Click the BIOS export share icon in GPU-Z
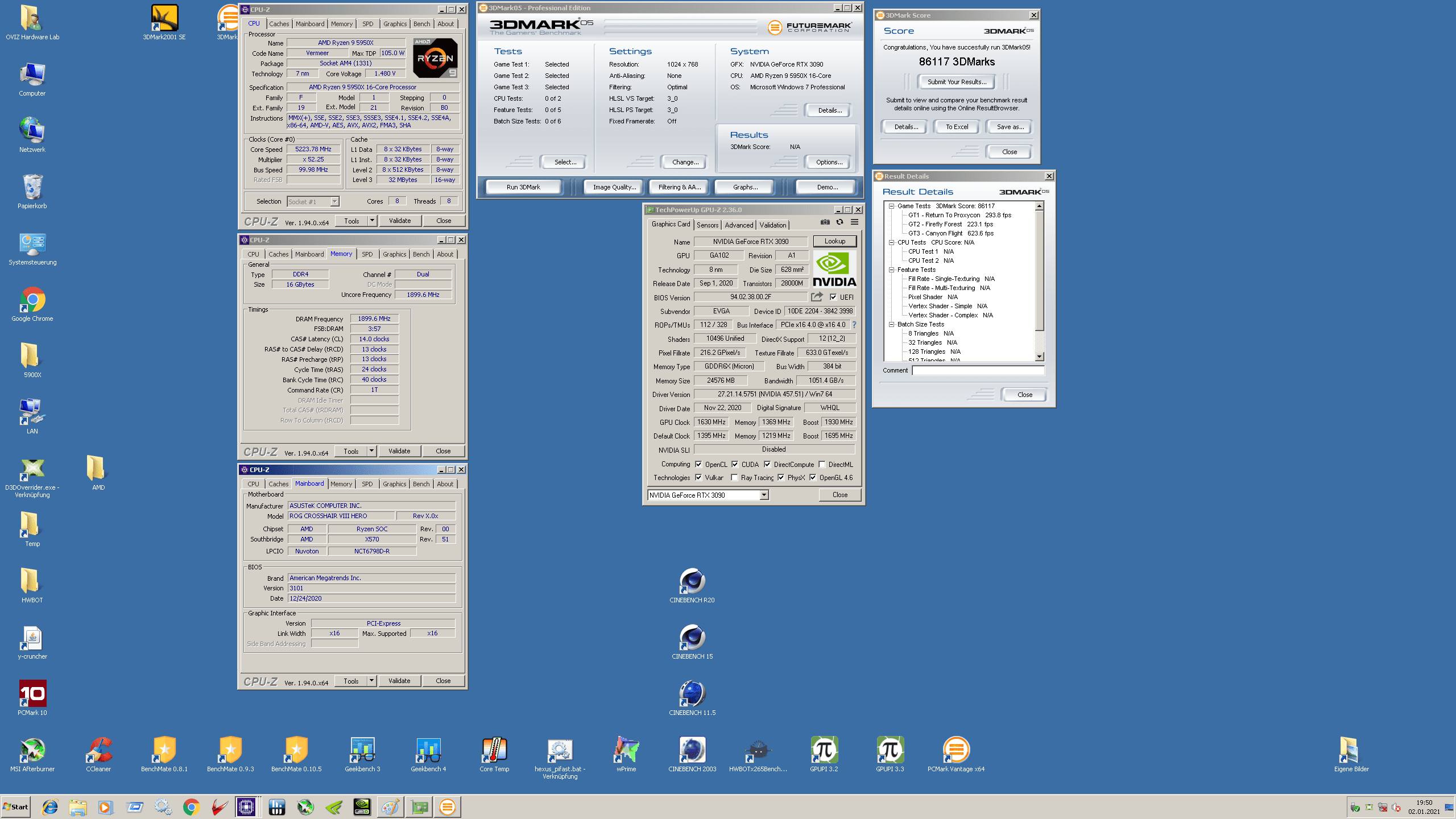 click(x=817, y=297)
